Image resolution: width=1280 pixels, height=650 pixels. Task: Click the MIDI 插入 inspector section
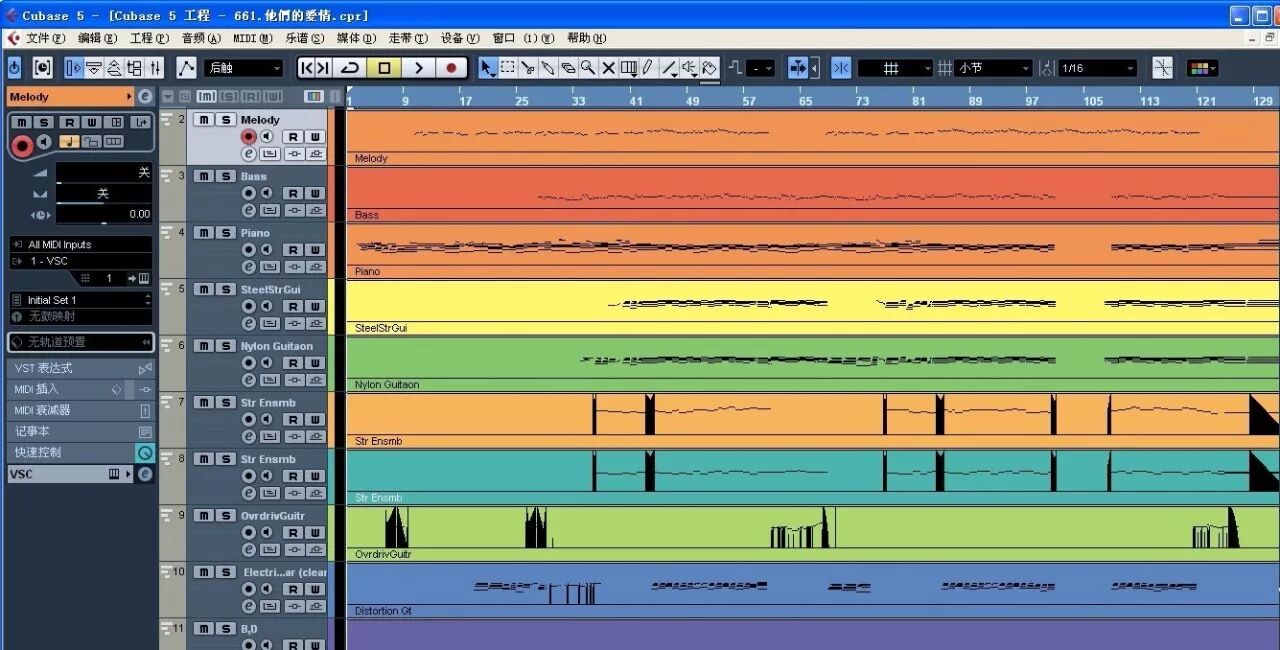pyautogui.click(x=82, y=389)
